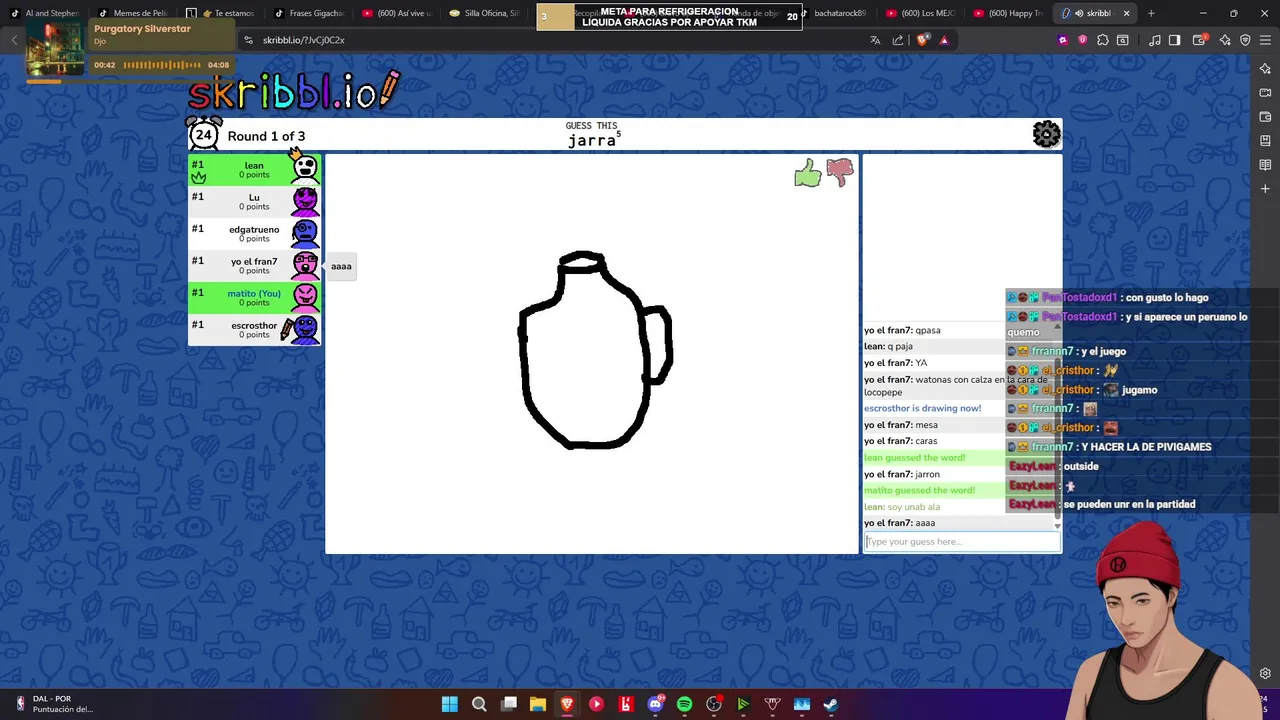Close the skribbl browser tab
Viewport: 1280px width, 720px height.
tap(1126, 13)
